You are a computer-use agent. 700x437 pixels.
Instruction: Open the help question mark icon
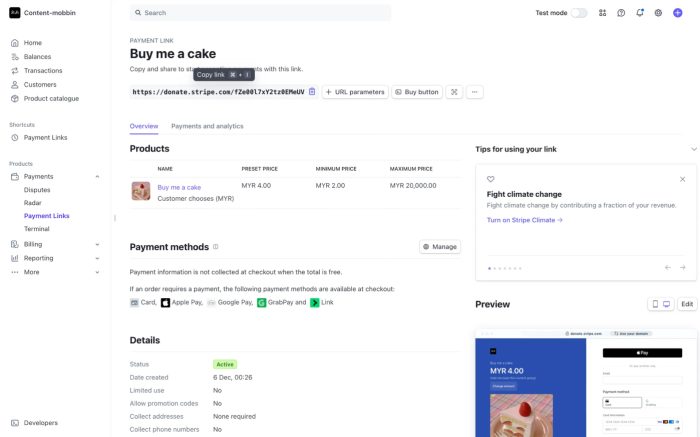[621, 13]
